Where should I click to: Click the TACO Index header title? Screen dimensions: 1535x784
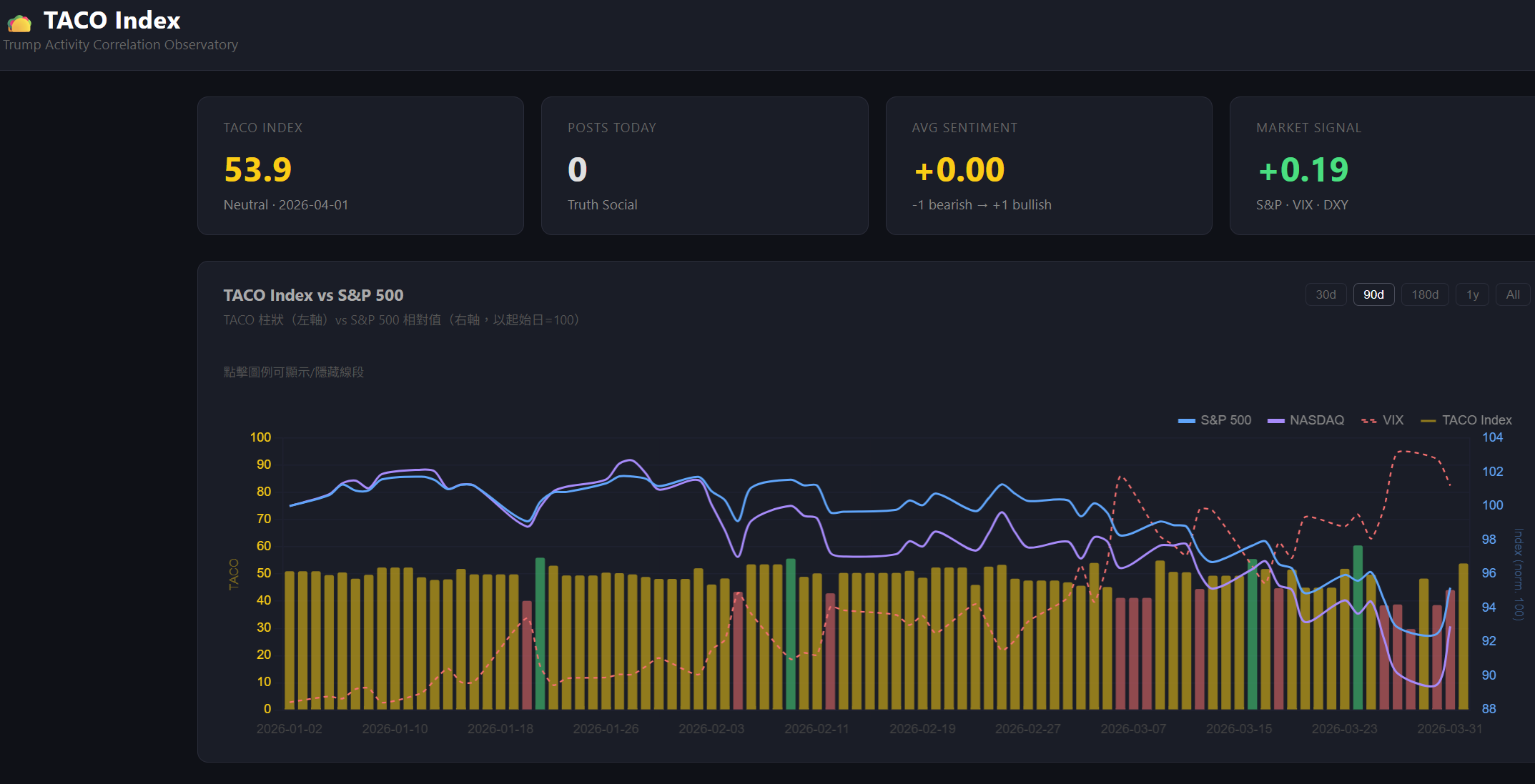click(x=112, y=20)
